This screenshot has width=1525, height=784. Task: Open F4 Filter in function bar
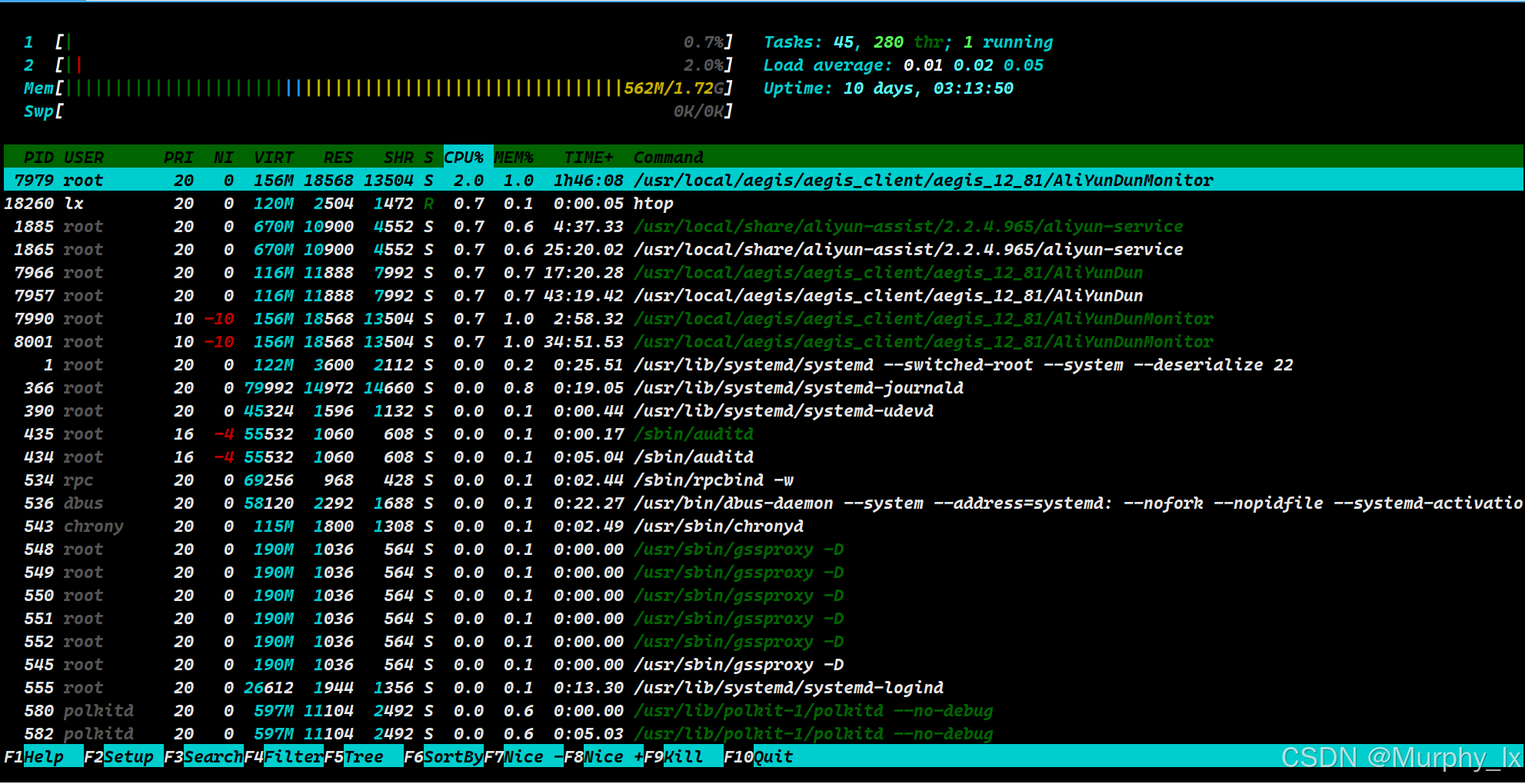click(x=284, y=756)
